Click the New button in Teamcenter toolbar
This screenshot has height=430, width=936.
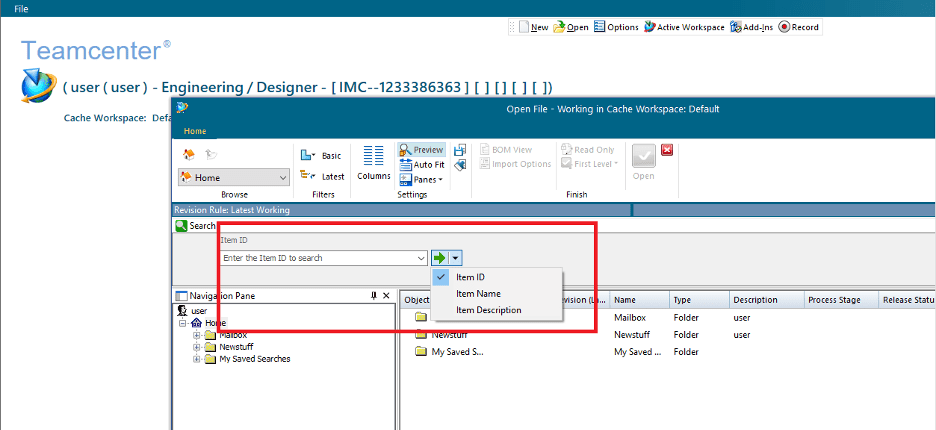(x=534, y=27)
